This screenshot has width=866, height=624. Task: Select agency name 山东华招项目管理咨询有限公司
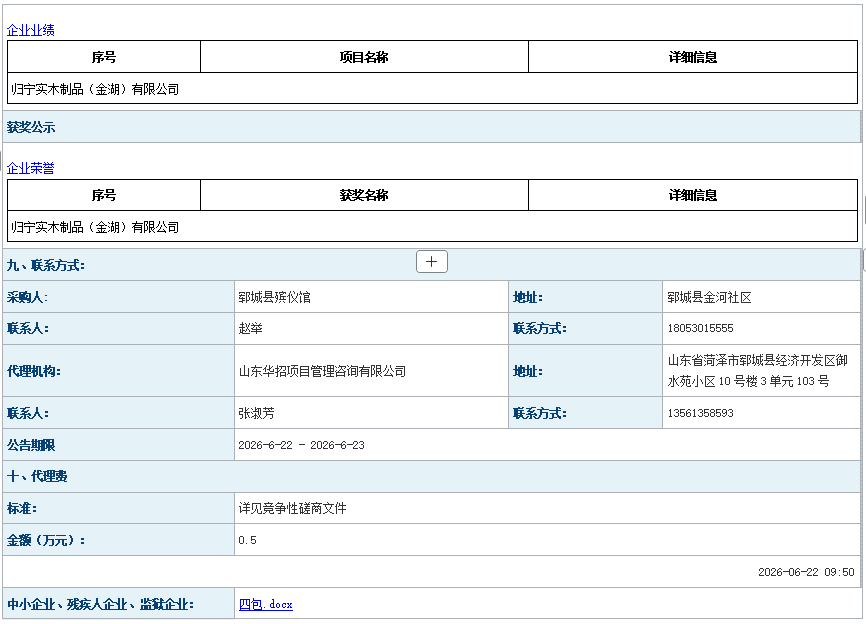(322, 371)
